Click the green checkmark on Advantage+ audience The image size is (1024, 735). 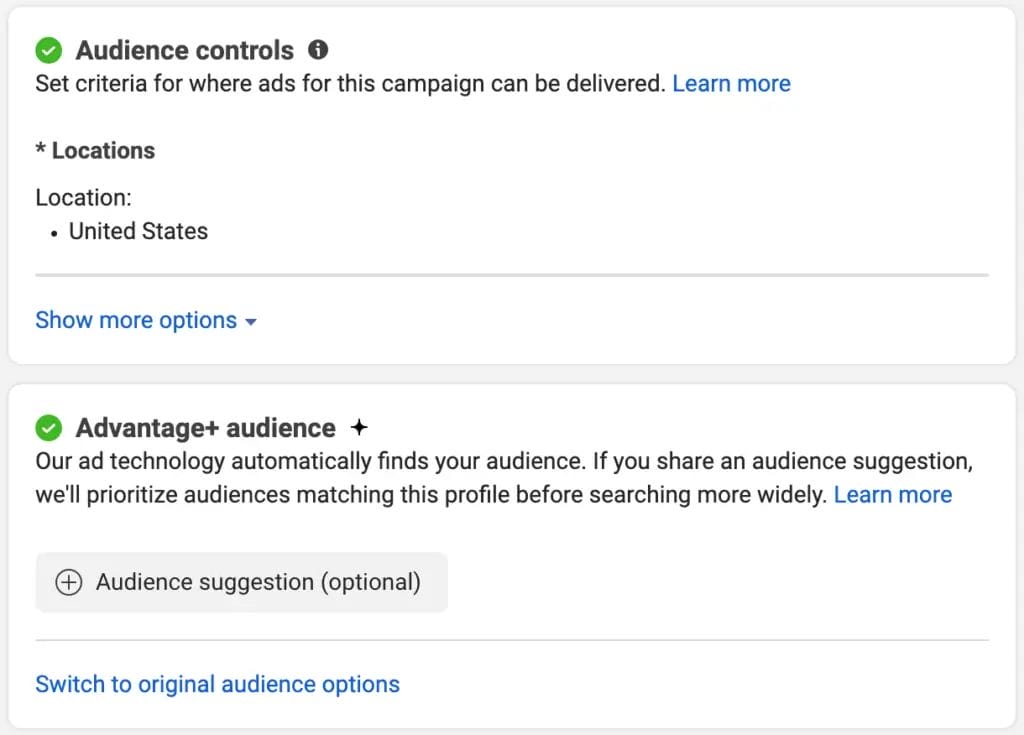coord(47,427)
